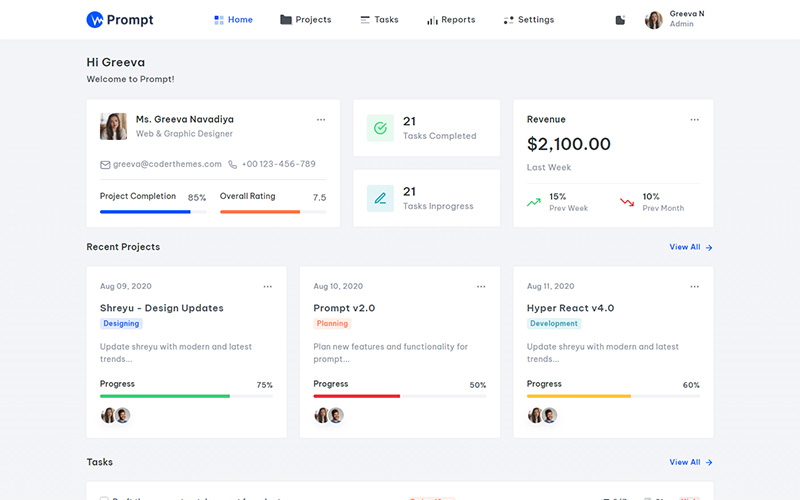Click the Prompt logo in the header
Viewport: 800px width, 500px height.
pyautogui.click(x=119, y=20)
